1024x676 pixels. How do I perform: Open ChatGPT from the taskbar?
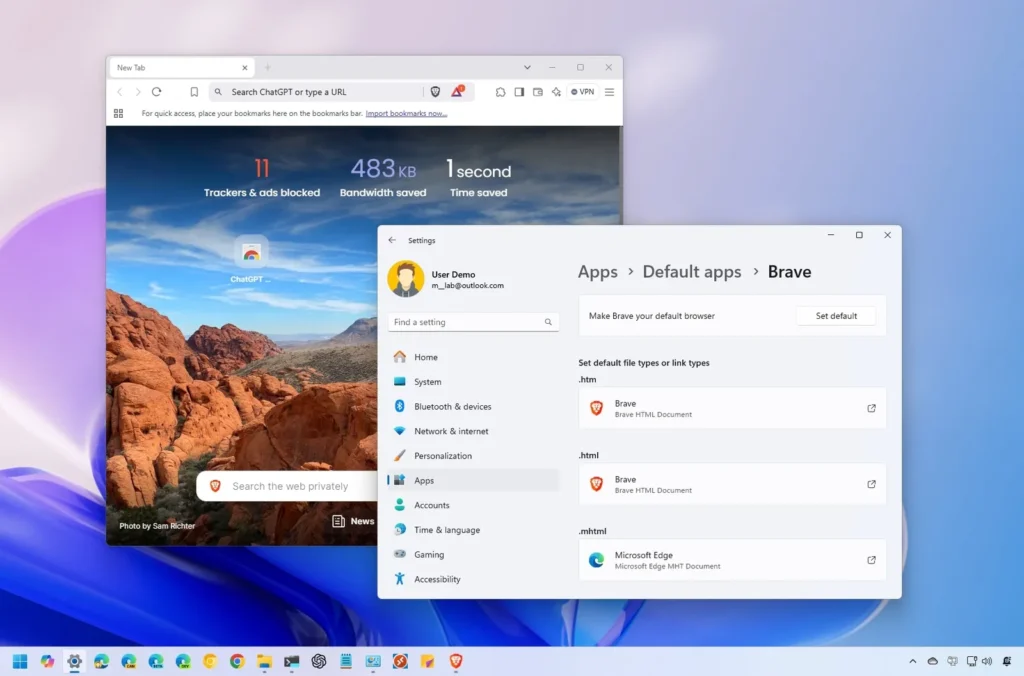point(320,661)
